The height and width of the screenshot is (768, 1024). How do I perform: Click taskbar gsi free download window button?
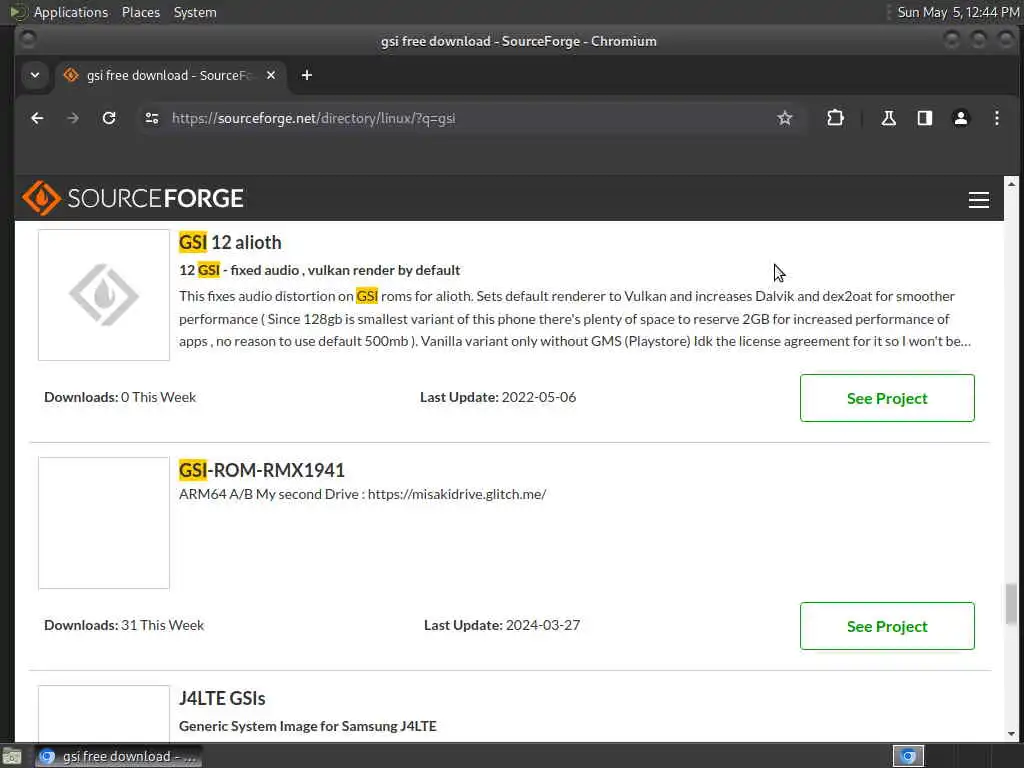pyautogui.click(x=118, y=756)
